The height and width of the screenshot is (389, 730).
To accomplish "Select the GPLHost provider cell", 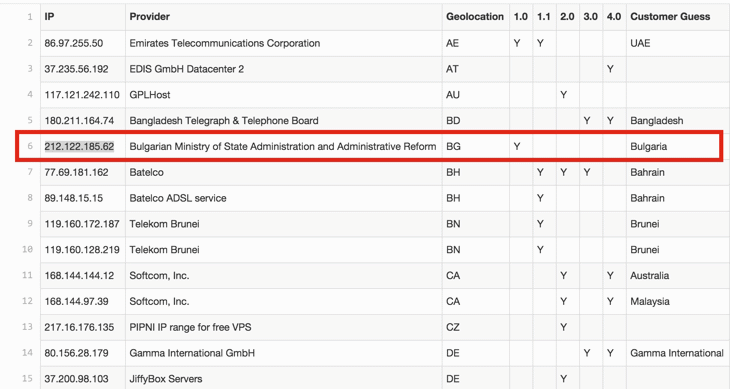I will (x=284, y=95).
